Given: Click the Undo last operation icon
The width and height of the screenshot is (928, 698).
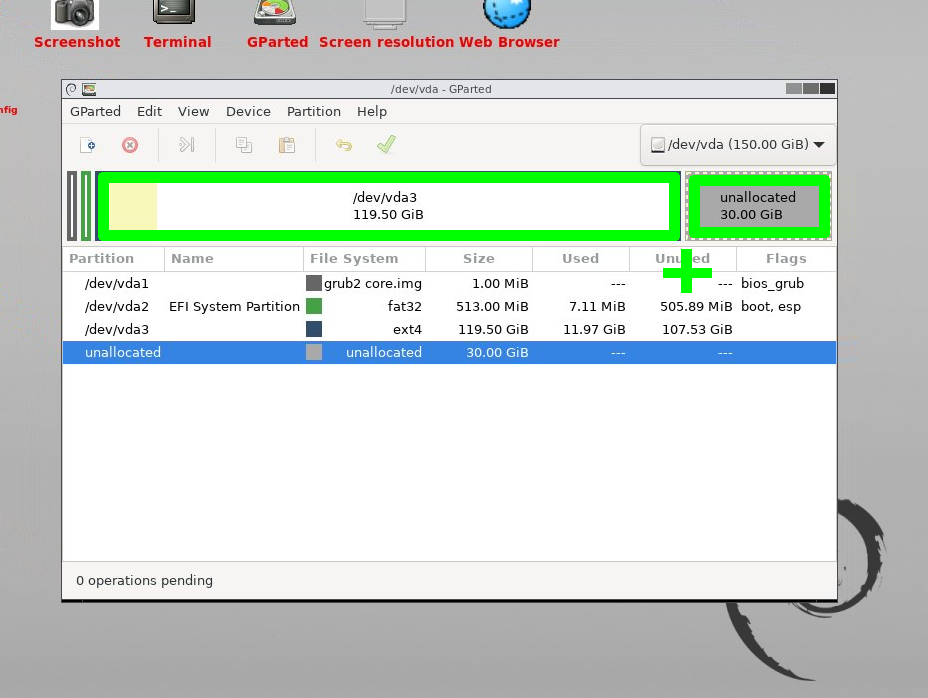Looking at the screenshot, I should [x=343, y=145].
